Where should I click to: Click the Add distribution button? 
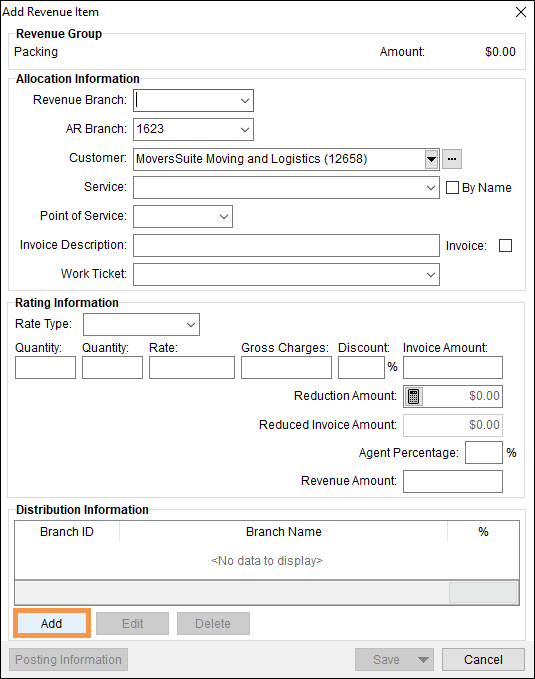(52, 624)
